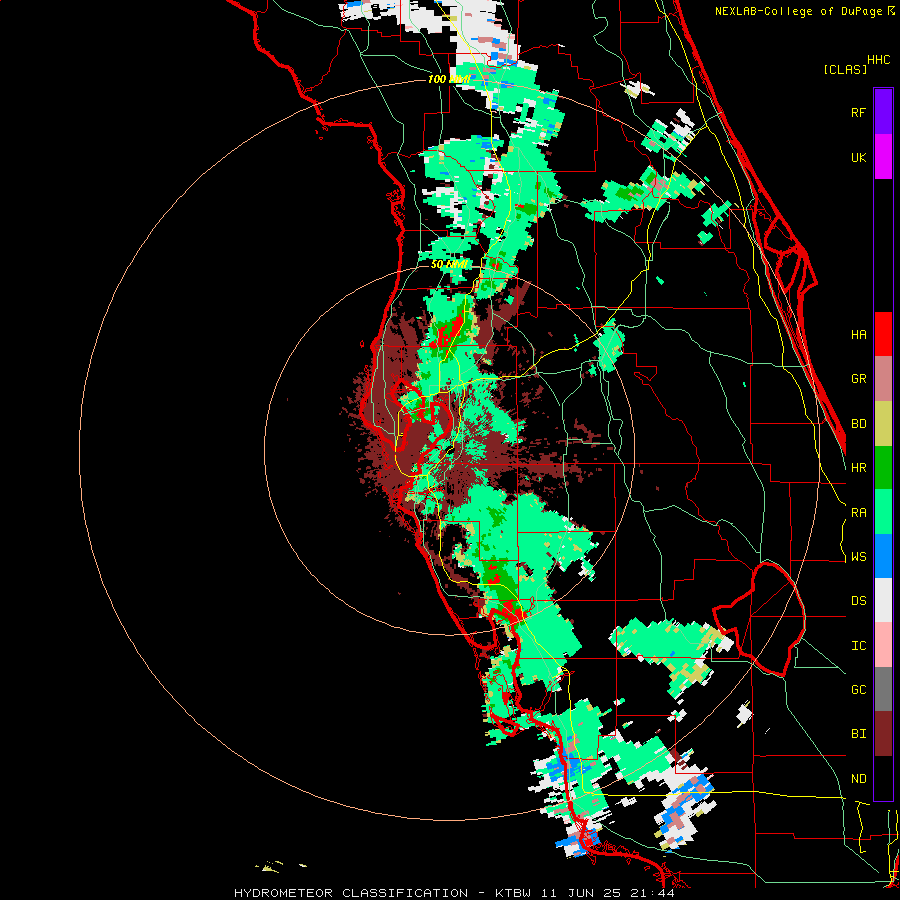Click the IC pink legend swatch
Image resolution: width=900 pixels, height=900 pixels.
pyautogui.click(x=883, y=645)
